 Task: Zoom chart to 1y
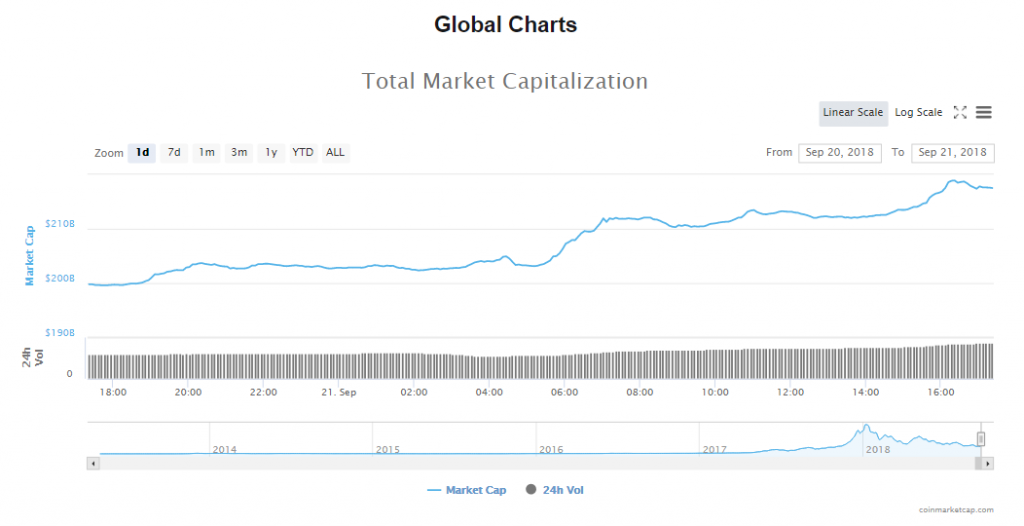(x=271, y=153)
